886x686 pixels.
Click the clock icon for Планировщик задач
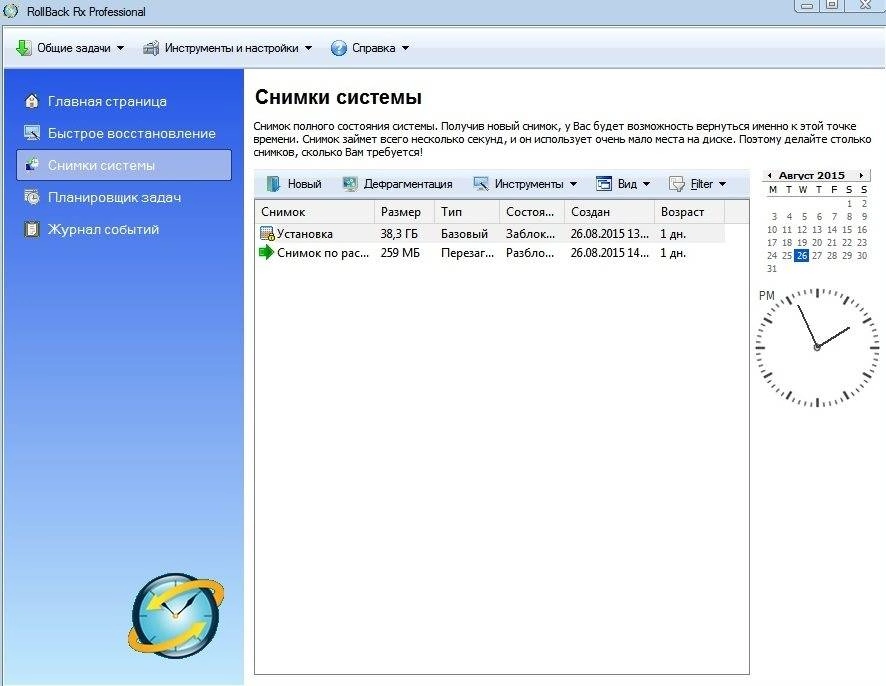pos(32,197)
